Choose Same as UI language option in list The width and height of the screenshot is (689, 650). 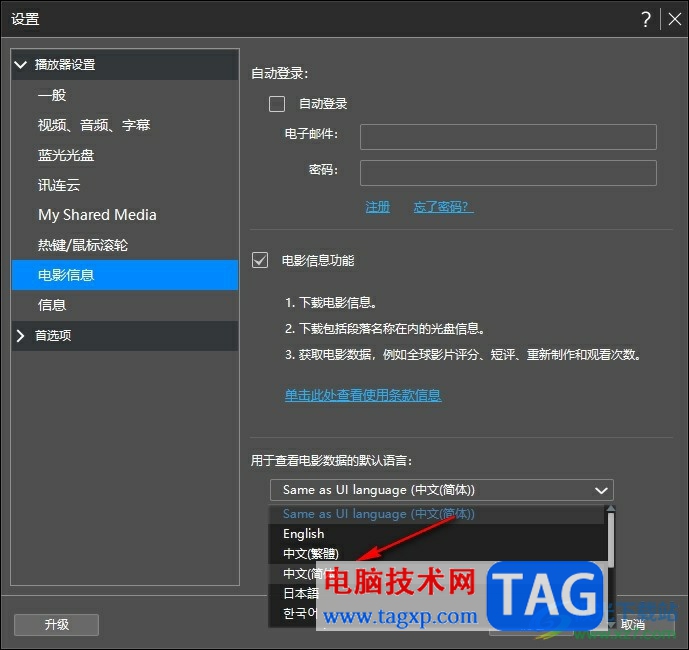(x=436, y=514)
